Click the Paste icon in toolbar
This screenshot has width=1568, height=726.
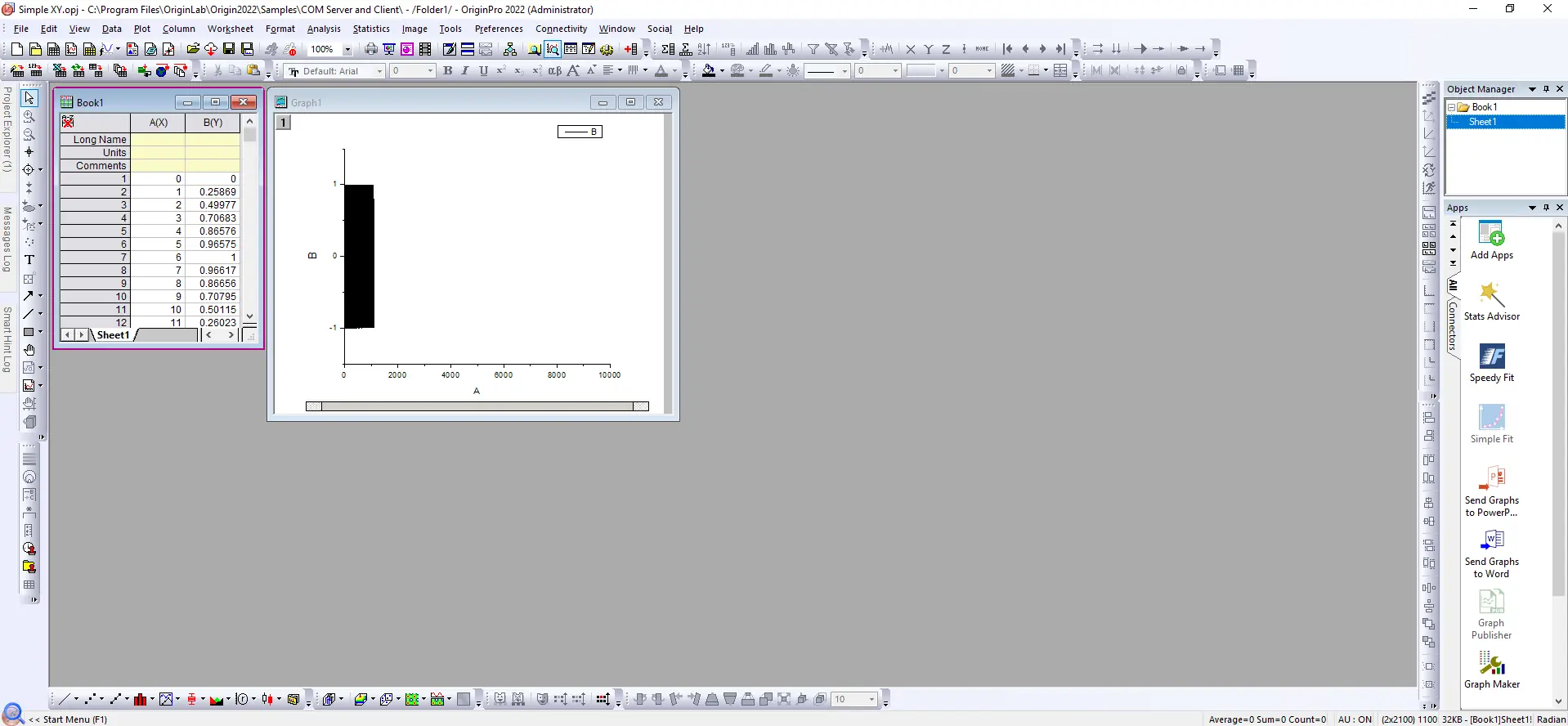coord(253,71)
